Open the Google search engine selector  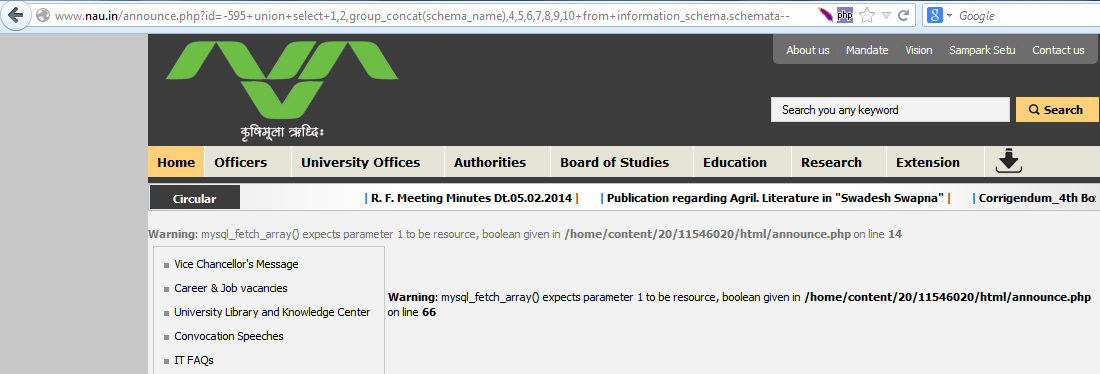coord(939,15)
